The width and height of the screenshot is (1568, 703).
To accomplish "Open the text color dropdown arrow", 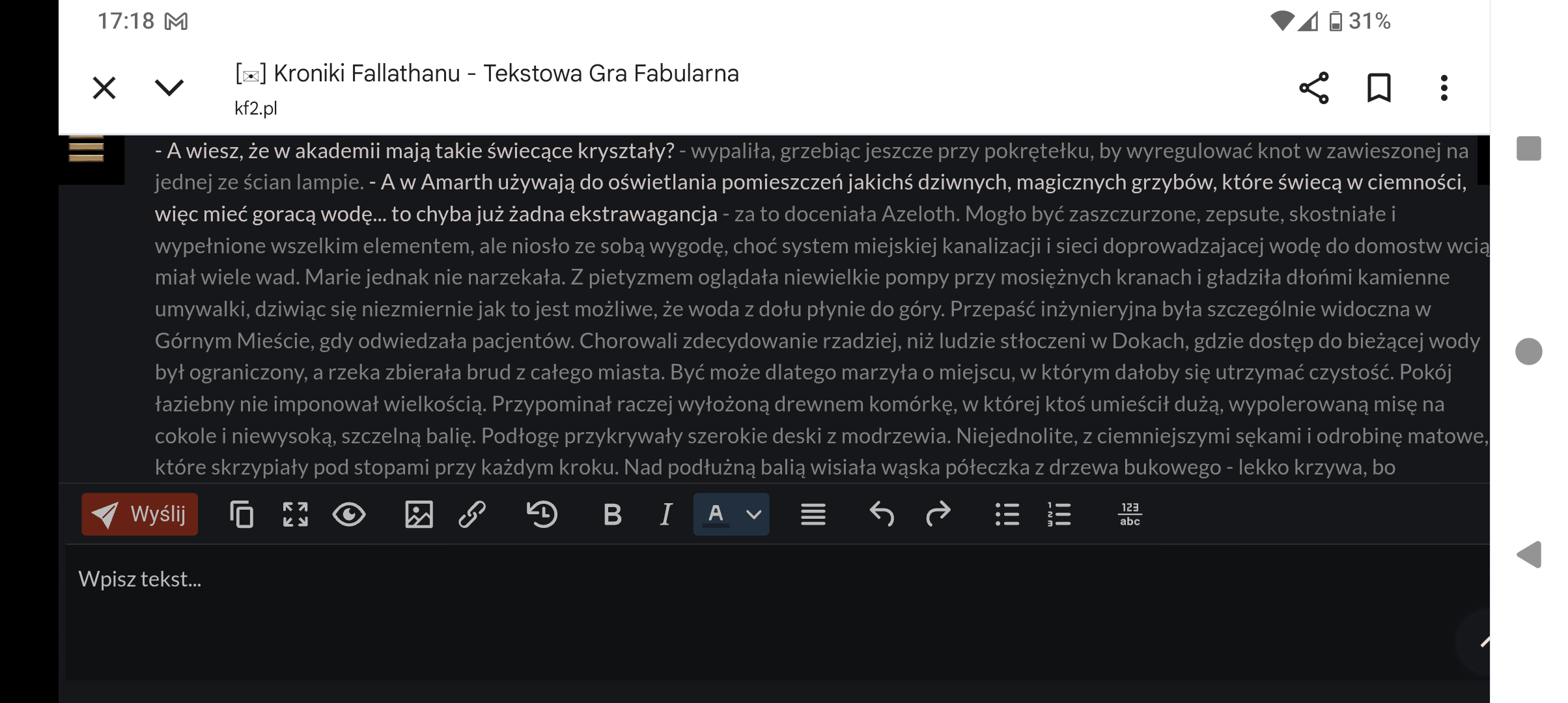I will (753, 514).
